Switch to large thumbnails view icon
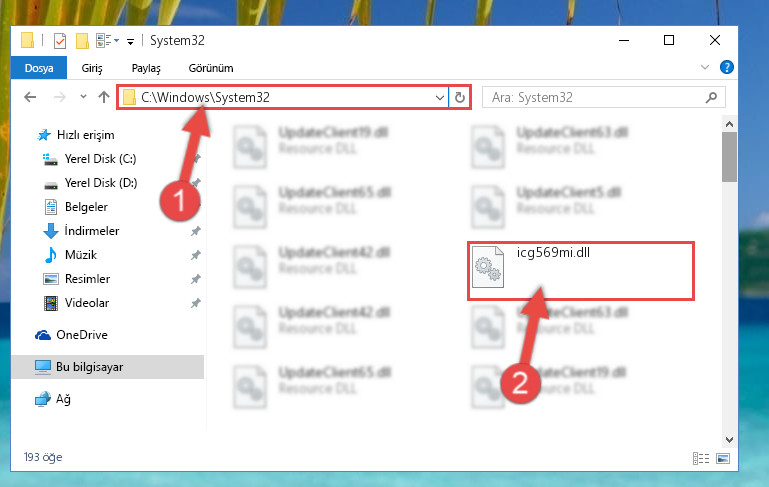769x487 pixels. coord(723,458)
